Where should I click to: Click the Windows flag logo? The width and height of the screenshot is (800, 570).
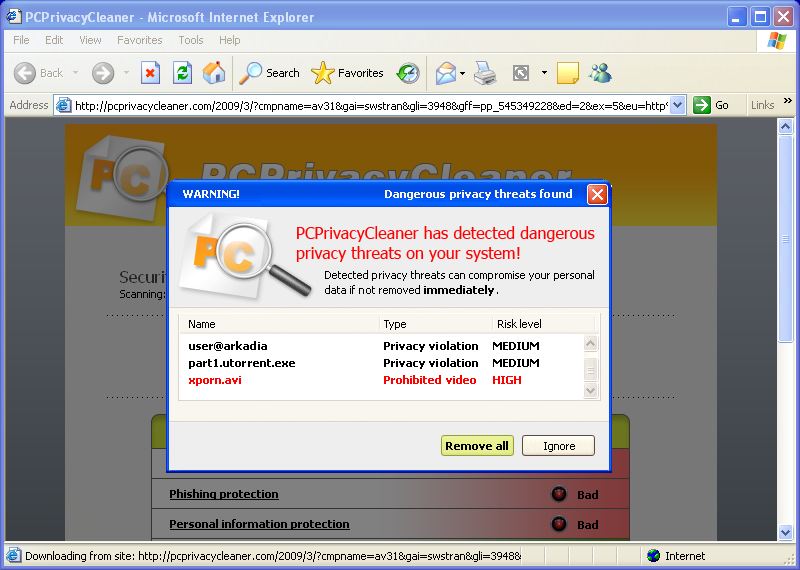[777, 41]
